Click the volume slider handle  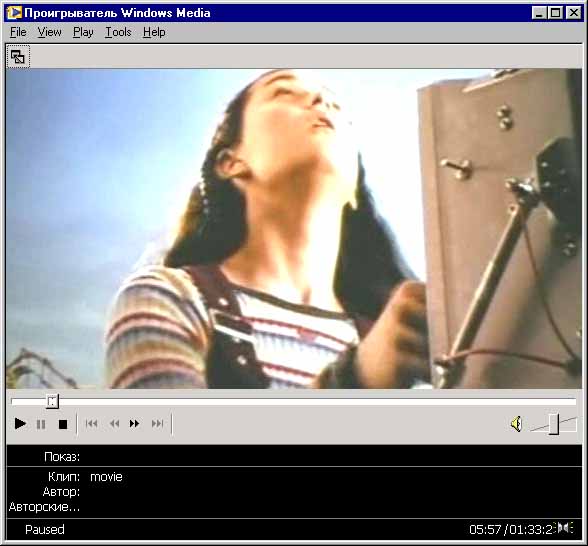point(554,424)
